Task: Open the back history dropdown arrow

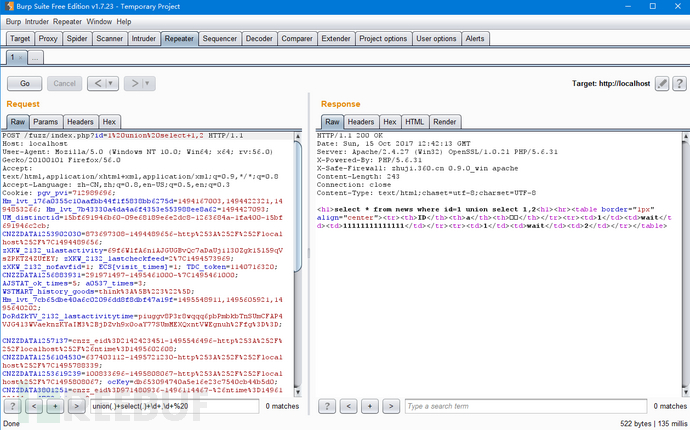Action: coord(111,83)
